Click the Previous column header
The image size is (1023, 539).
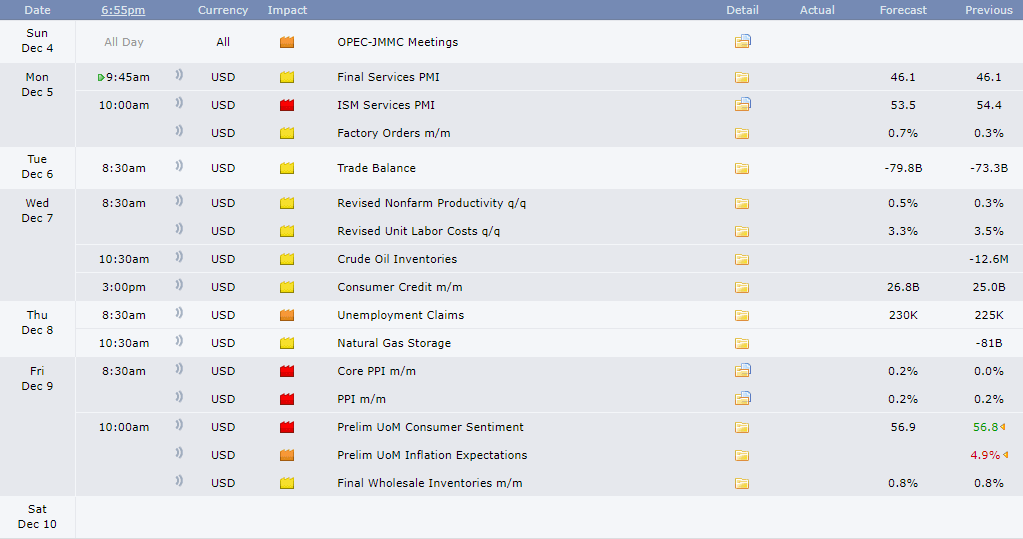[x=989, y=10]
